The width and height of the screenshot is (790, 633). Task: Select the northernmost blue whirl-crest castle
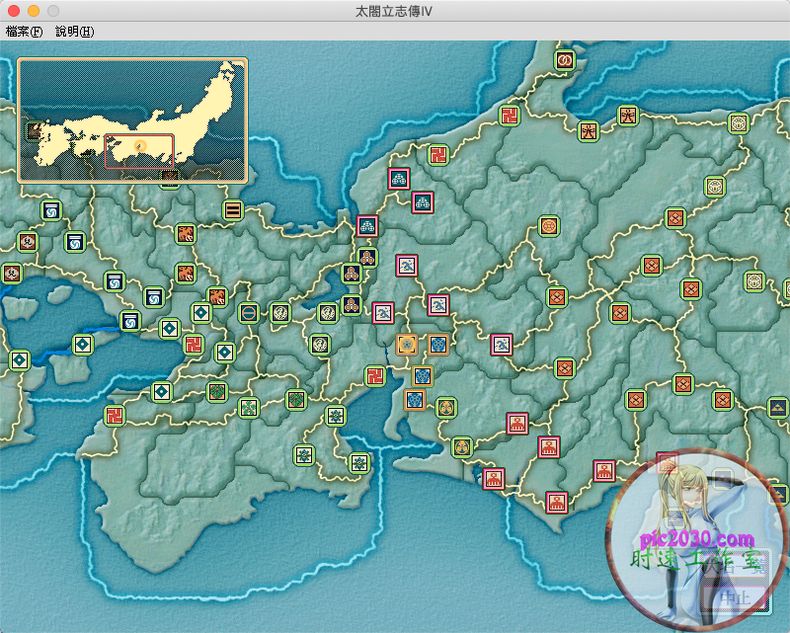[x=51, y=211]
